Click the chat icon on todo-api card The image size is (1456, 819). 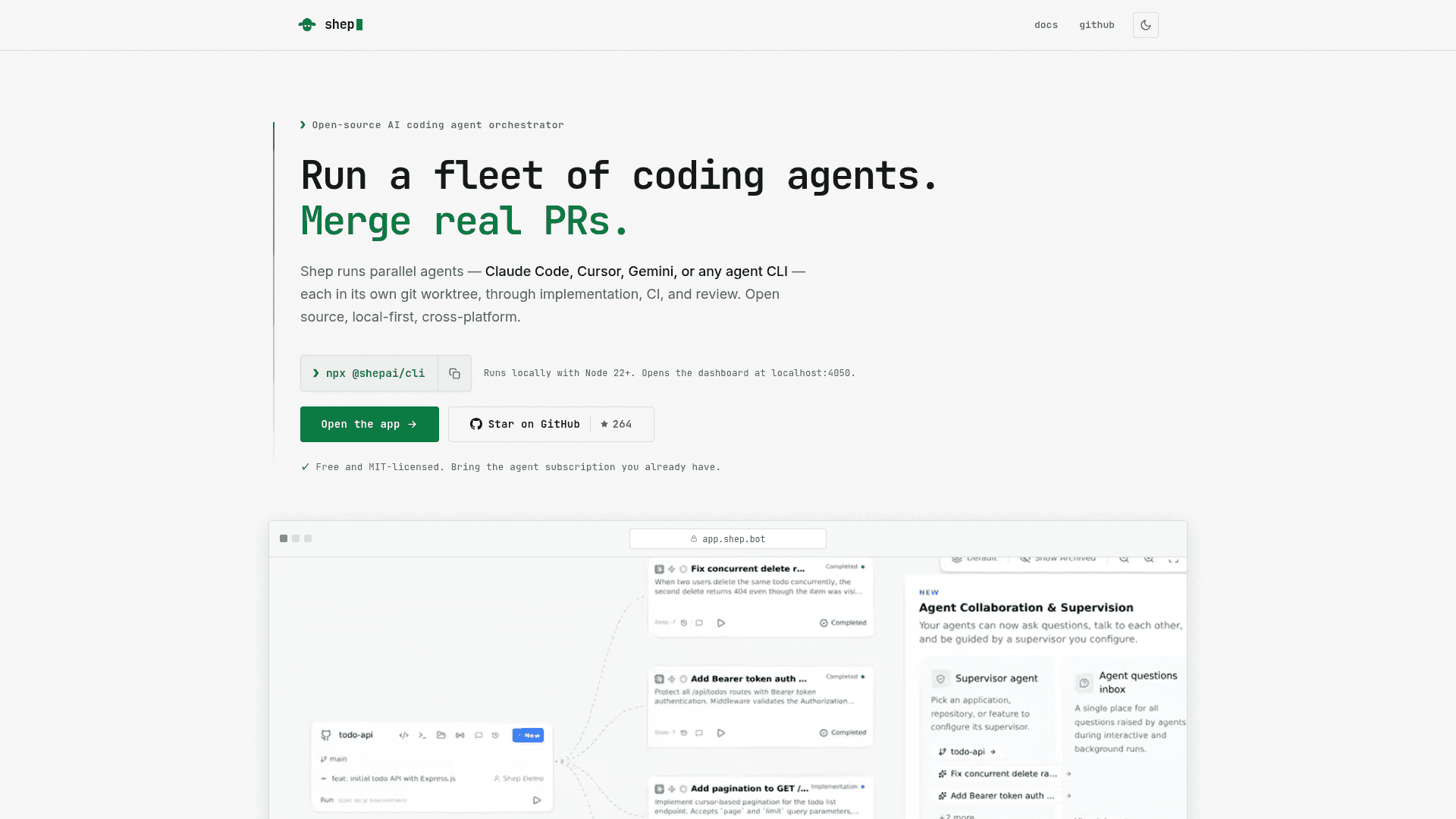(x=479, y=735)
